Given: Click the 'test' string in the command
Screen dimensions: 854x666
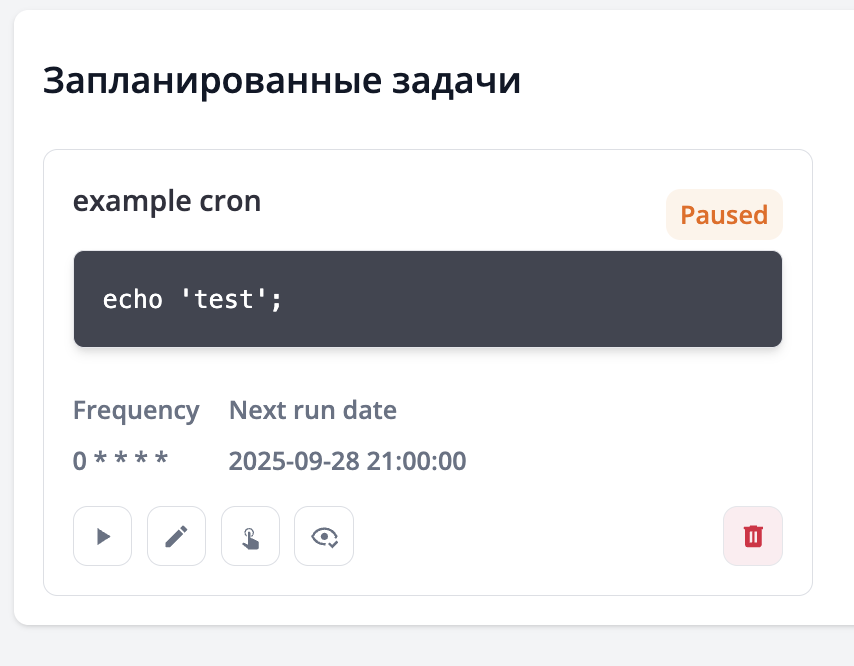Looking at the screenshot, I should click(x=223, y=299).
